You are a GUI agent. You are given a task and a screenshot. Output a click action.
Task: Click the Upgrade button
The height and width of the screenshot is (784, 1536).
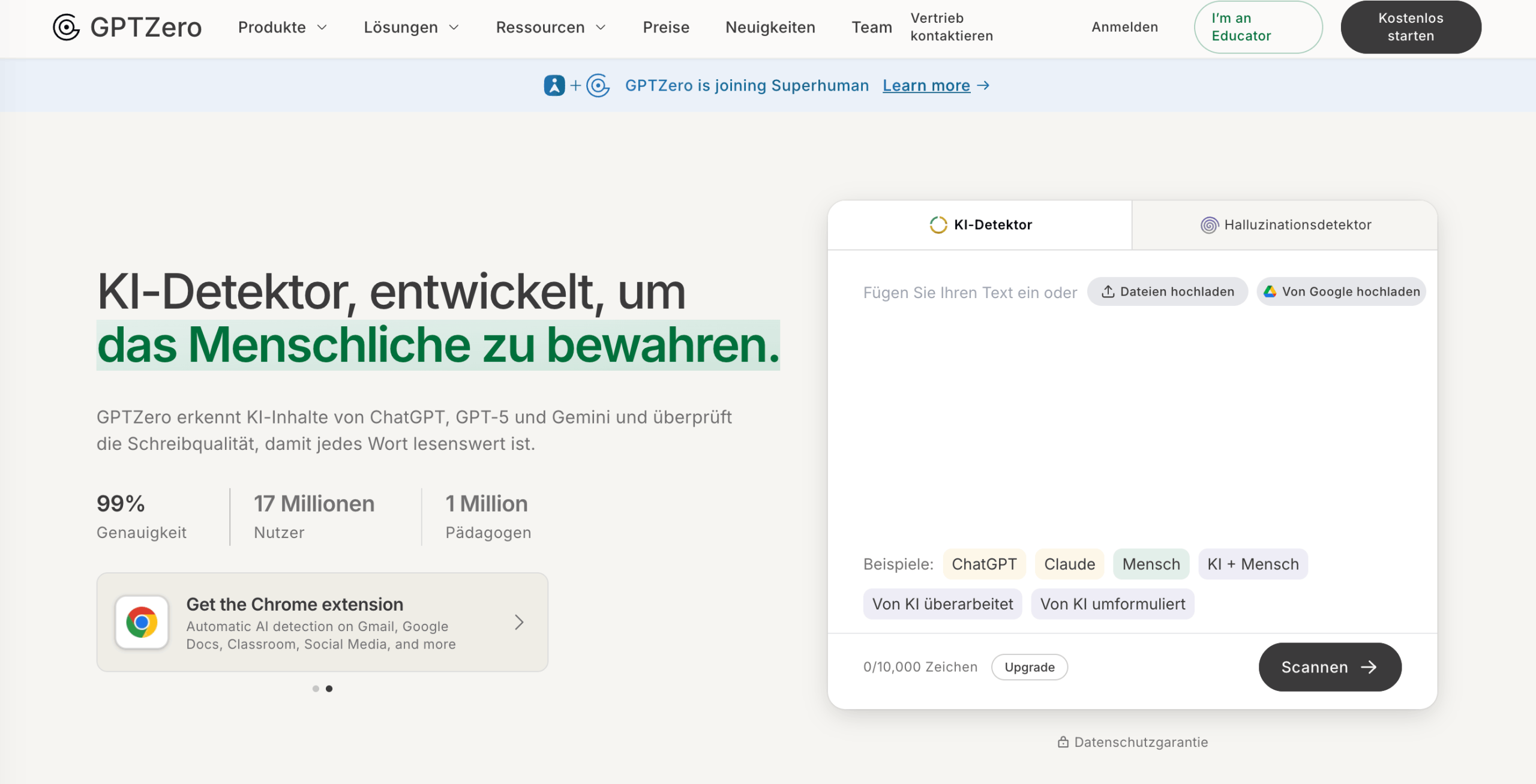(x=1030, y=667)
